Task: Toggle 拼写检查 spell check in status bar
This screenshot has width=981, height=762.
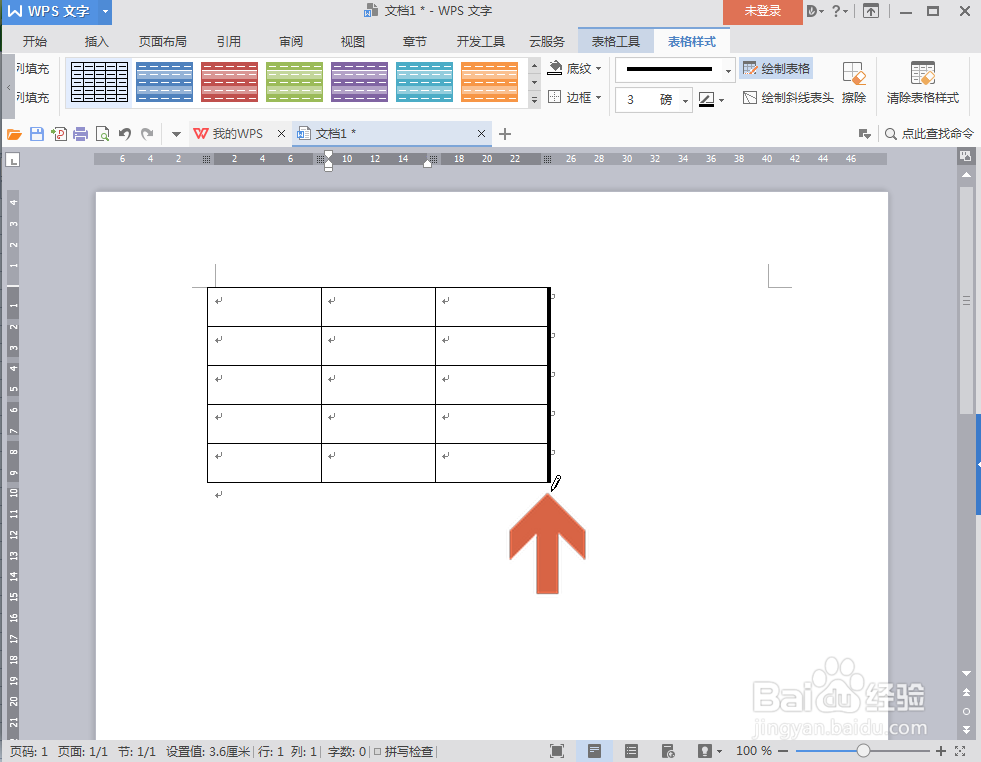Action: (404, 751)
